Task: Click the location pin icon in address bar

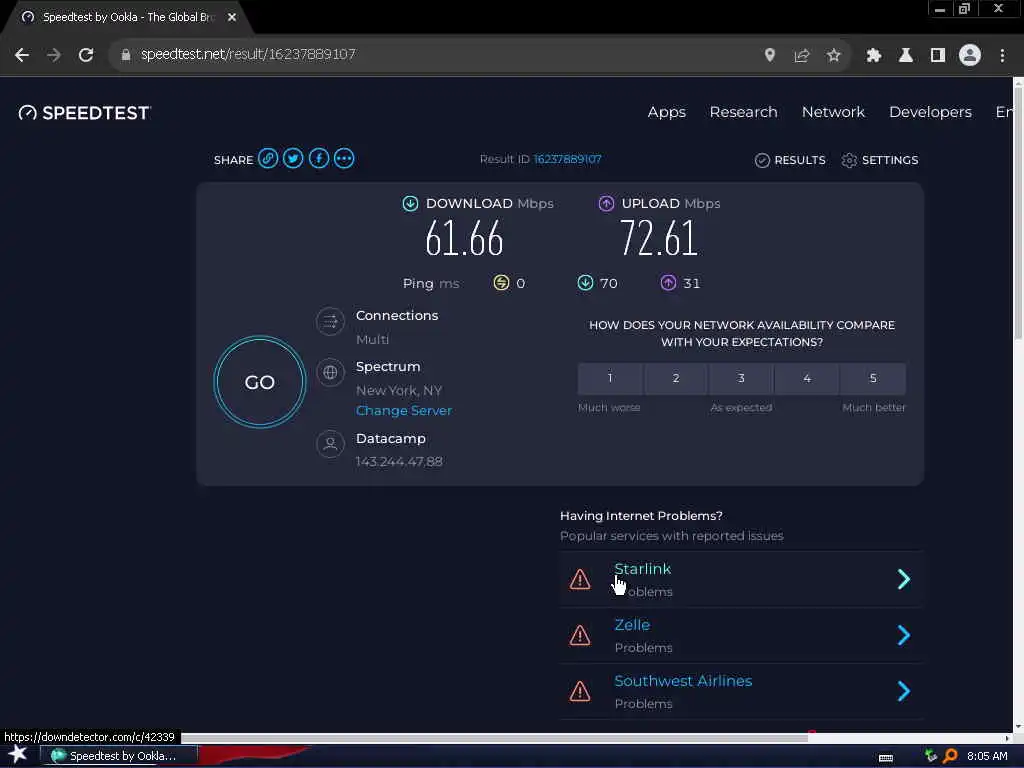Action: coord(770,55)
